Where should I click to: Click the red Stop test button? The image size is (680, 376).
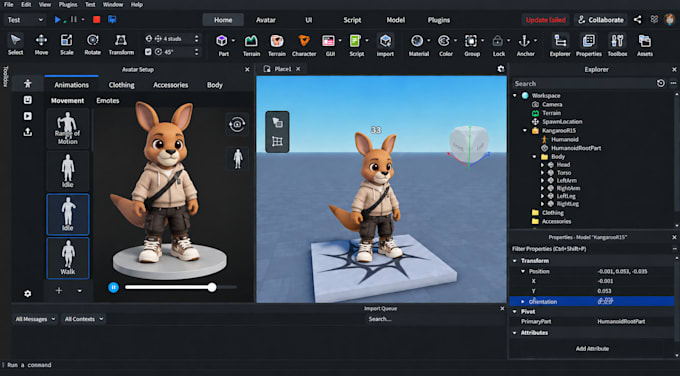click(x=97, y=20)
